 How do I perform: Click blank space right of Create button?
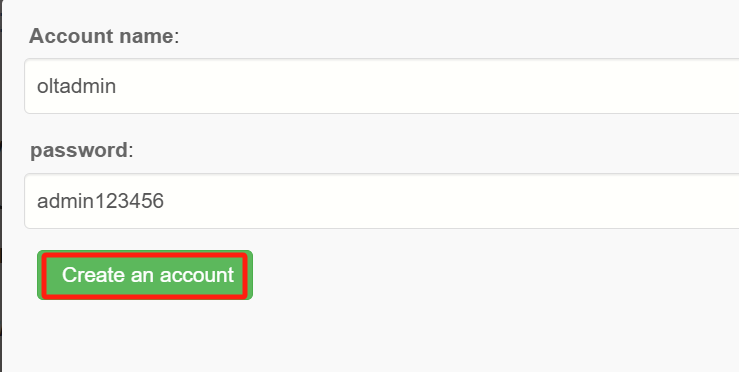pyautogui.click(x=471, y=275)
